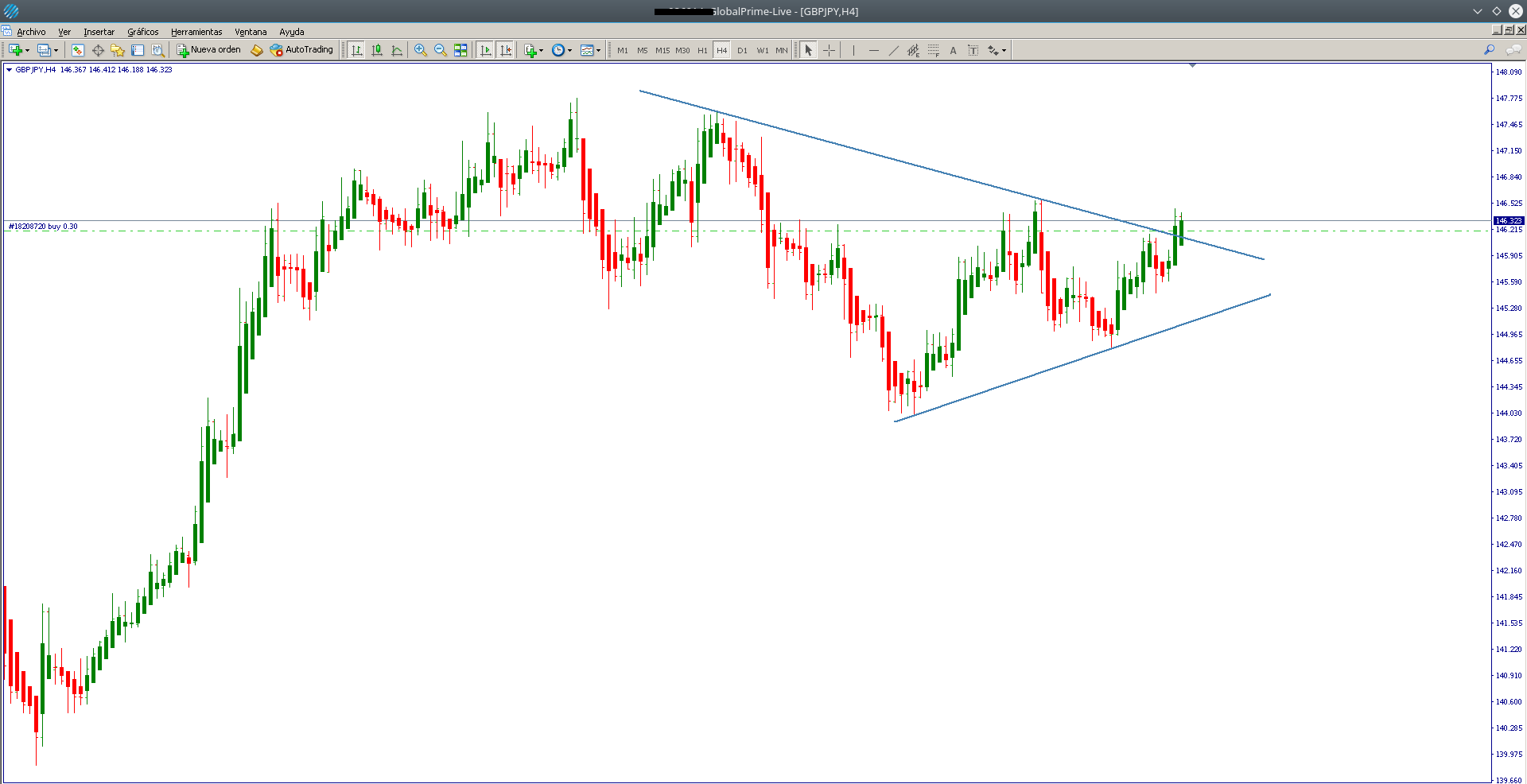Select the Fibonacci Retracement tool

[x=934, y=50]
